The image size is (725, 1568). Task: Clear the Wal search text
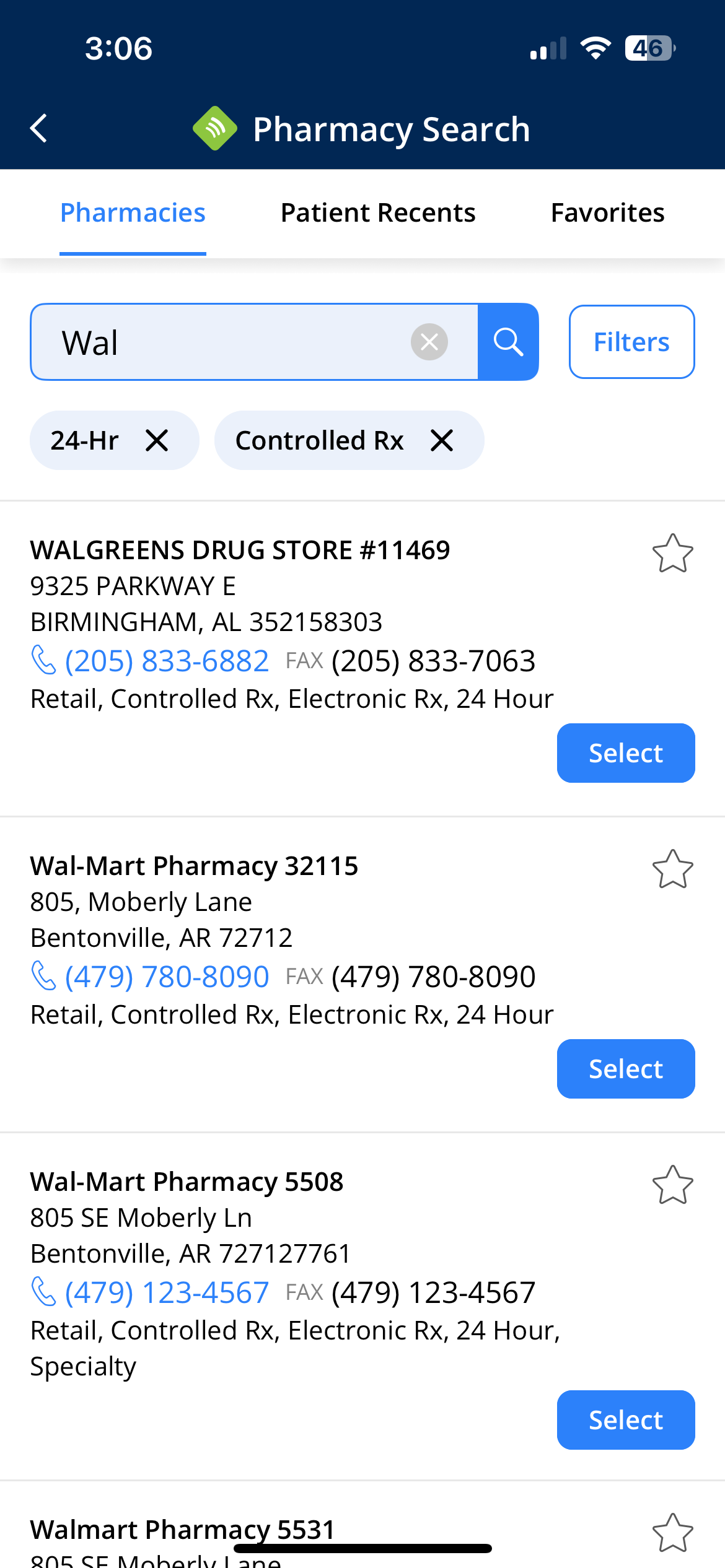coord(429,342)
